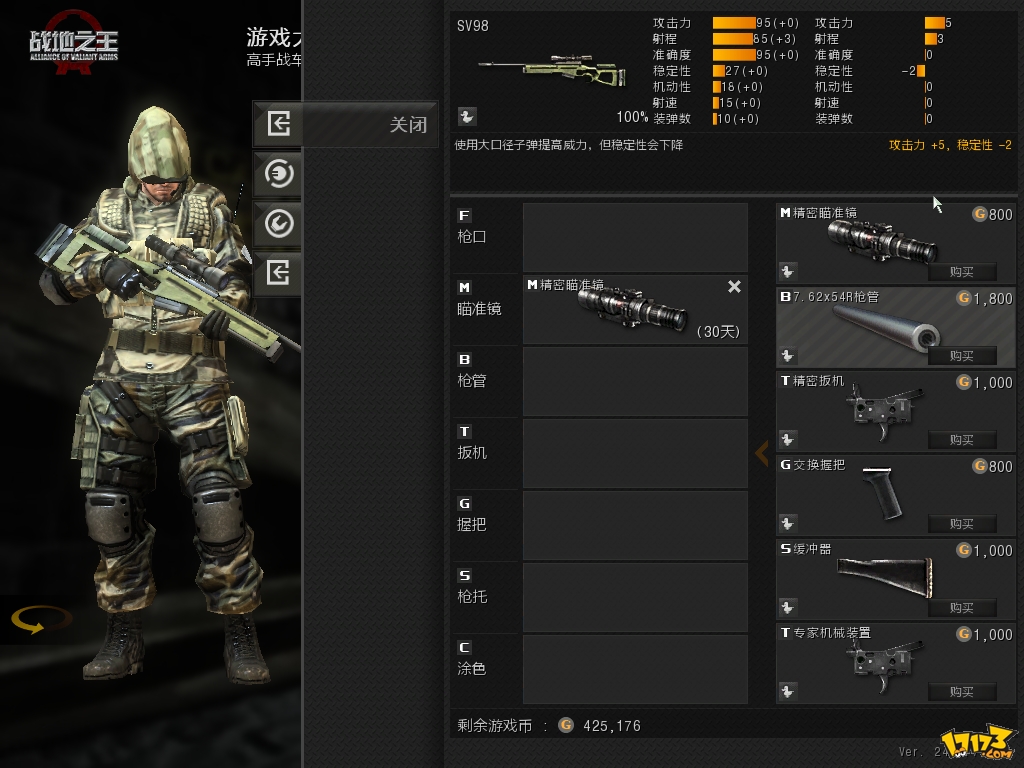This screenshot has height=768, width=1024.
Task: Select the F 枪口 slot
Action: pyautogui.click(x=600, y=237)
